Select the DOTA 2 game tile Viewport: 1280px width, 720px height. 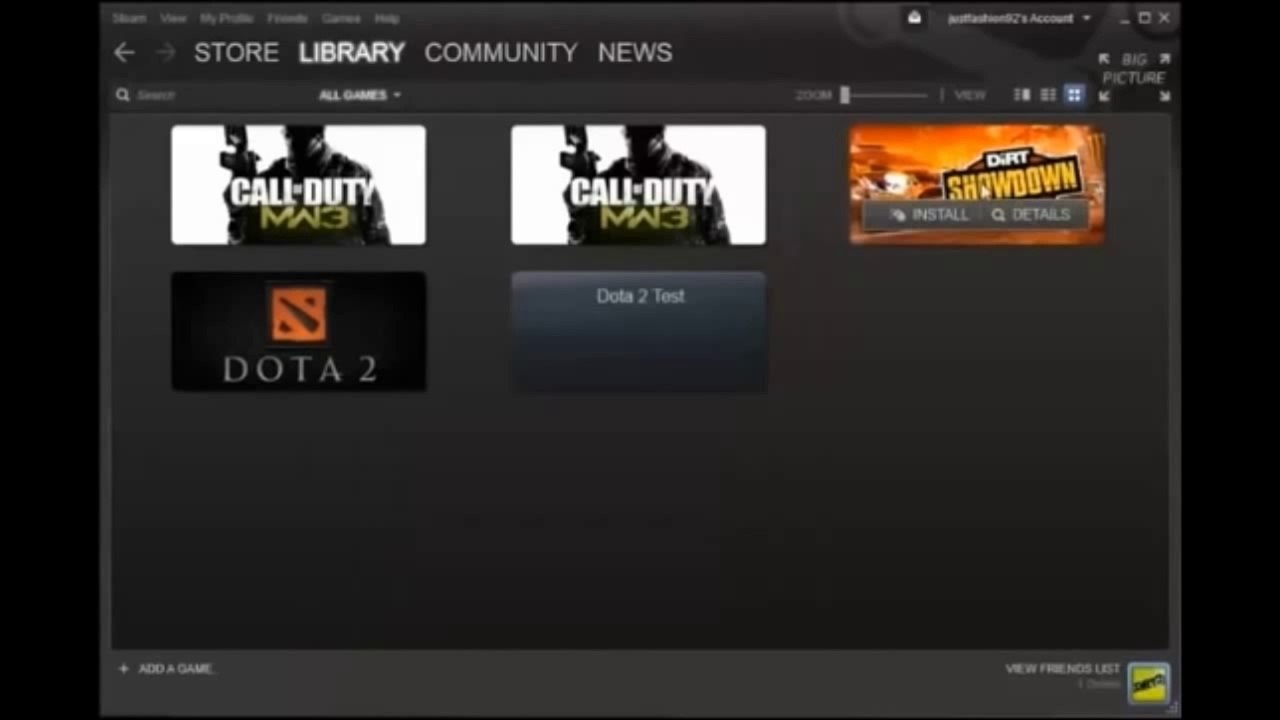tap(299, 332)
